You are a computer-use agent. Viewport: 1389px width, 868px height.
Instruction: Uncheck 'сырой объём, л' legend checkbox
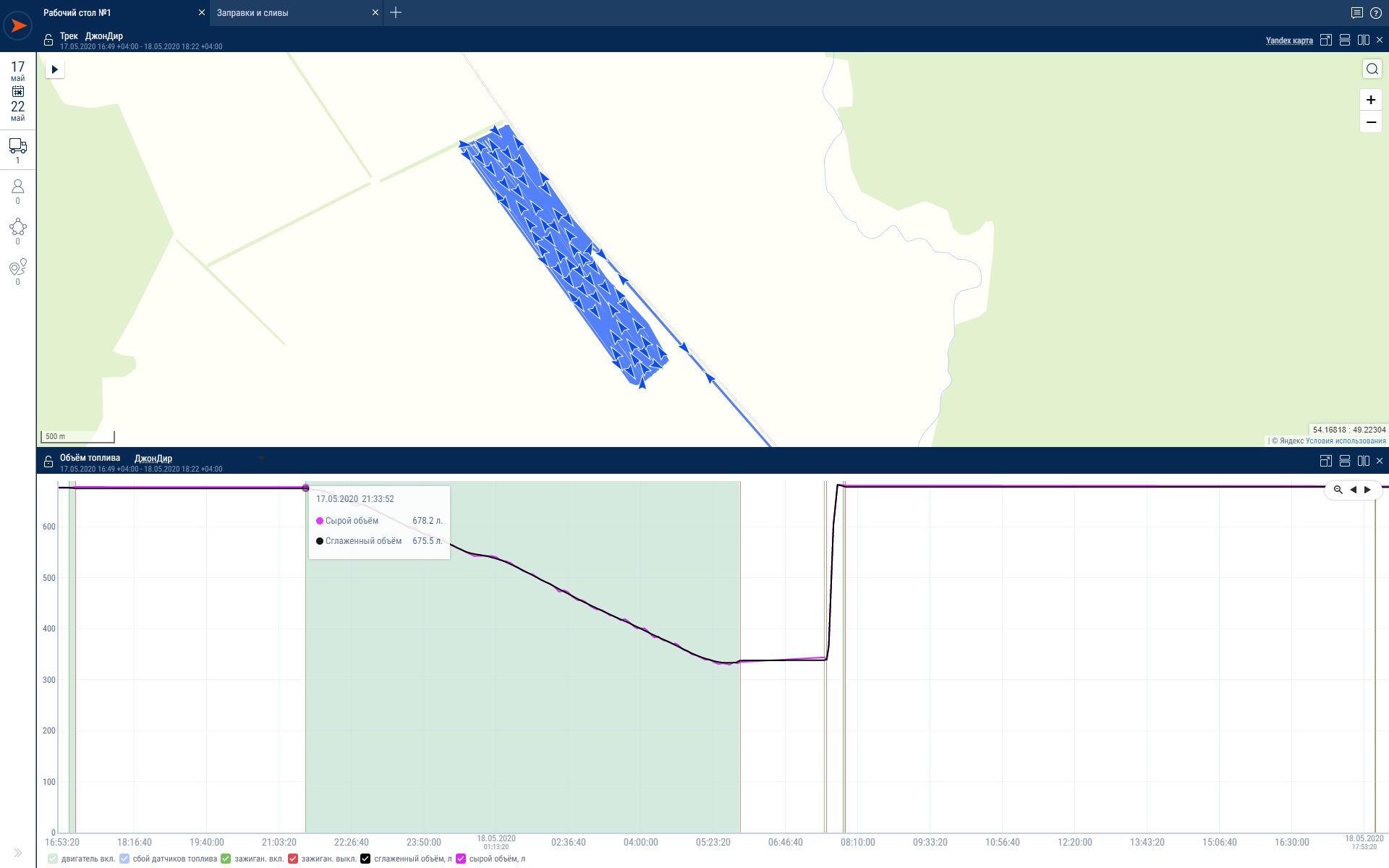pos(461,859)
